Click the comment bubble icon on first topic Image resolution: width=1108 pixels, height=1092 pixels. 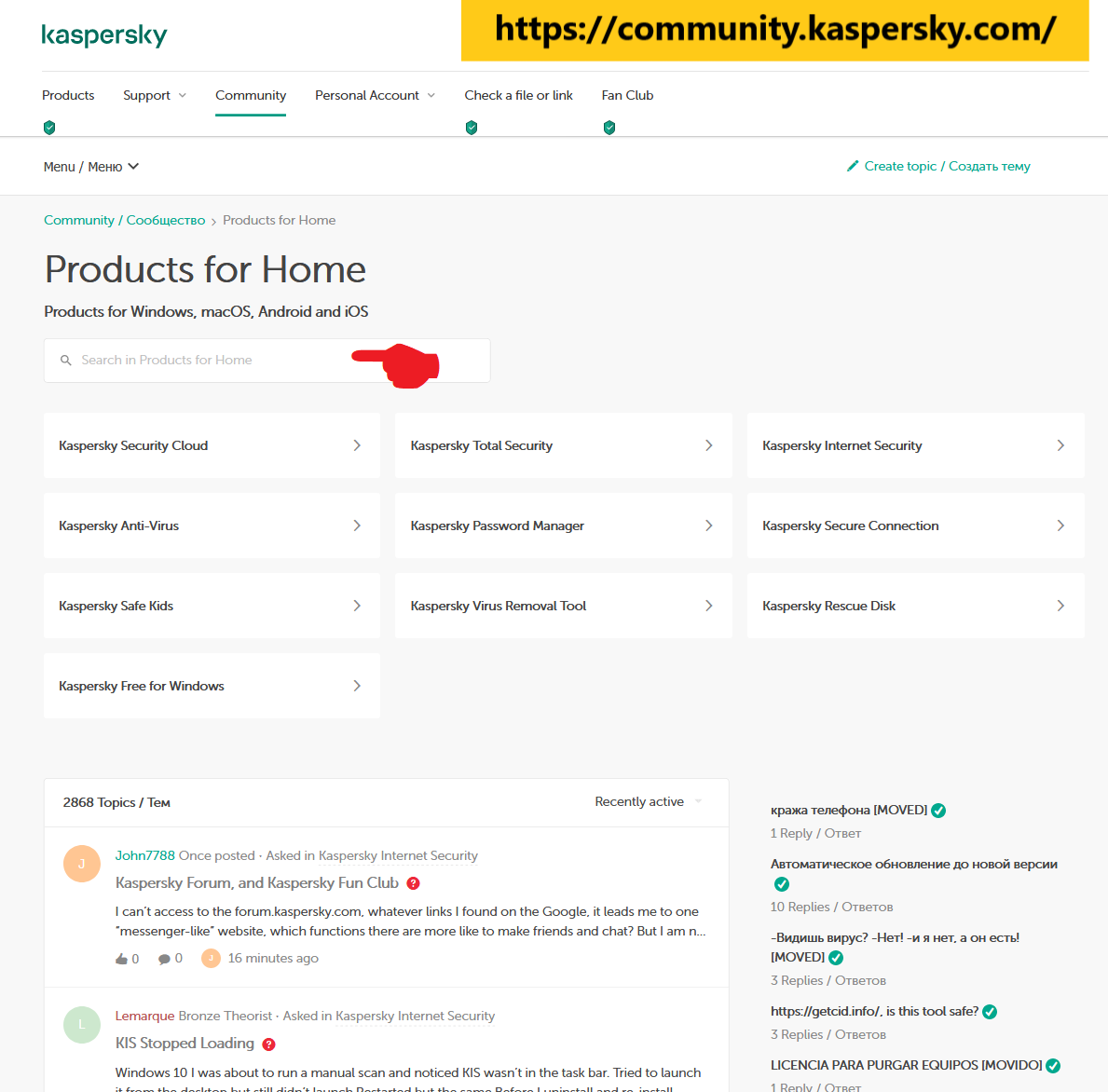(164, 959)
